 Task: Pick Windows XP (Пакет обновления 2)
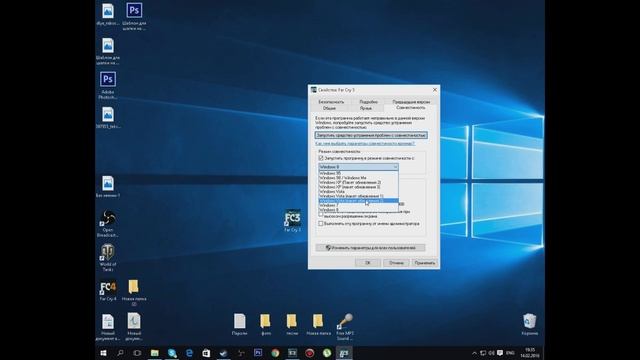point(358,182)
